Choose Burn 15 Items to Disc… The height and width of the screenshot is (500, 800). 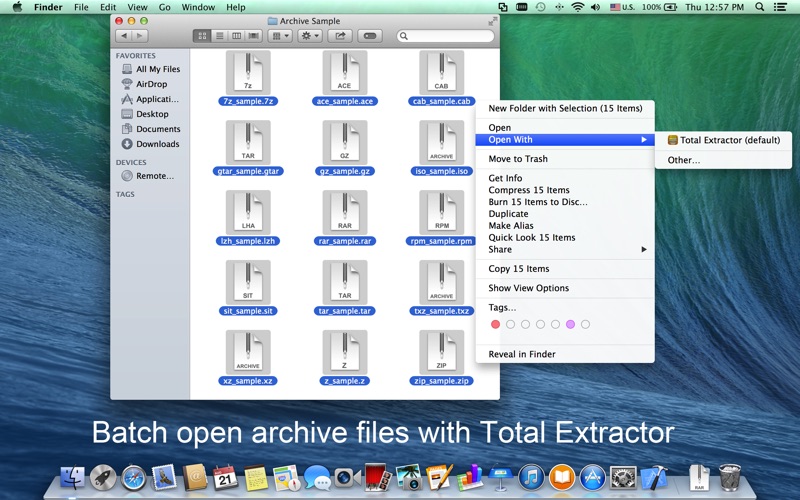(565, 202)
